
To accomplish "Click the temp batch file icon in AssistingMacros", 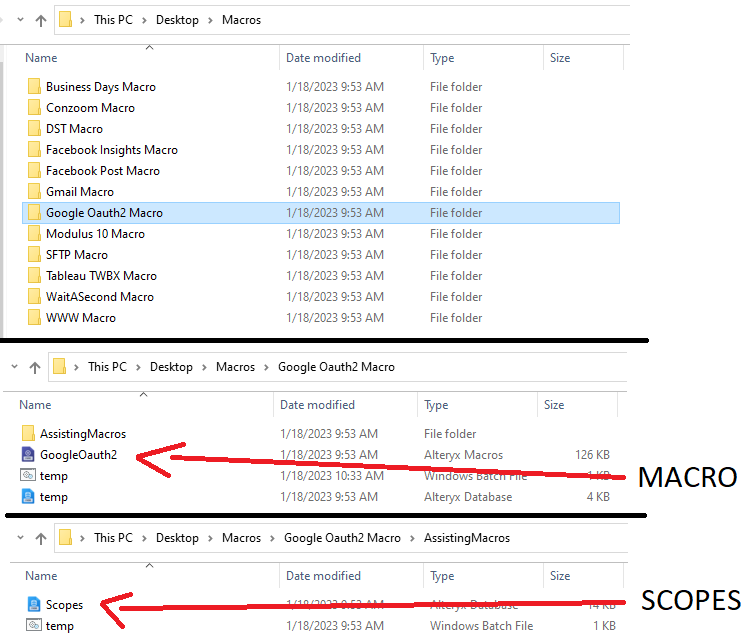I will point(34,626).
